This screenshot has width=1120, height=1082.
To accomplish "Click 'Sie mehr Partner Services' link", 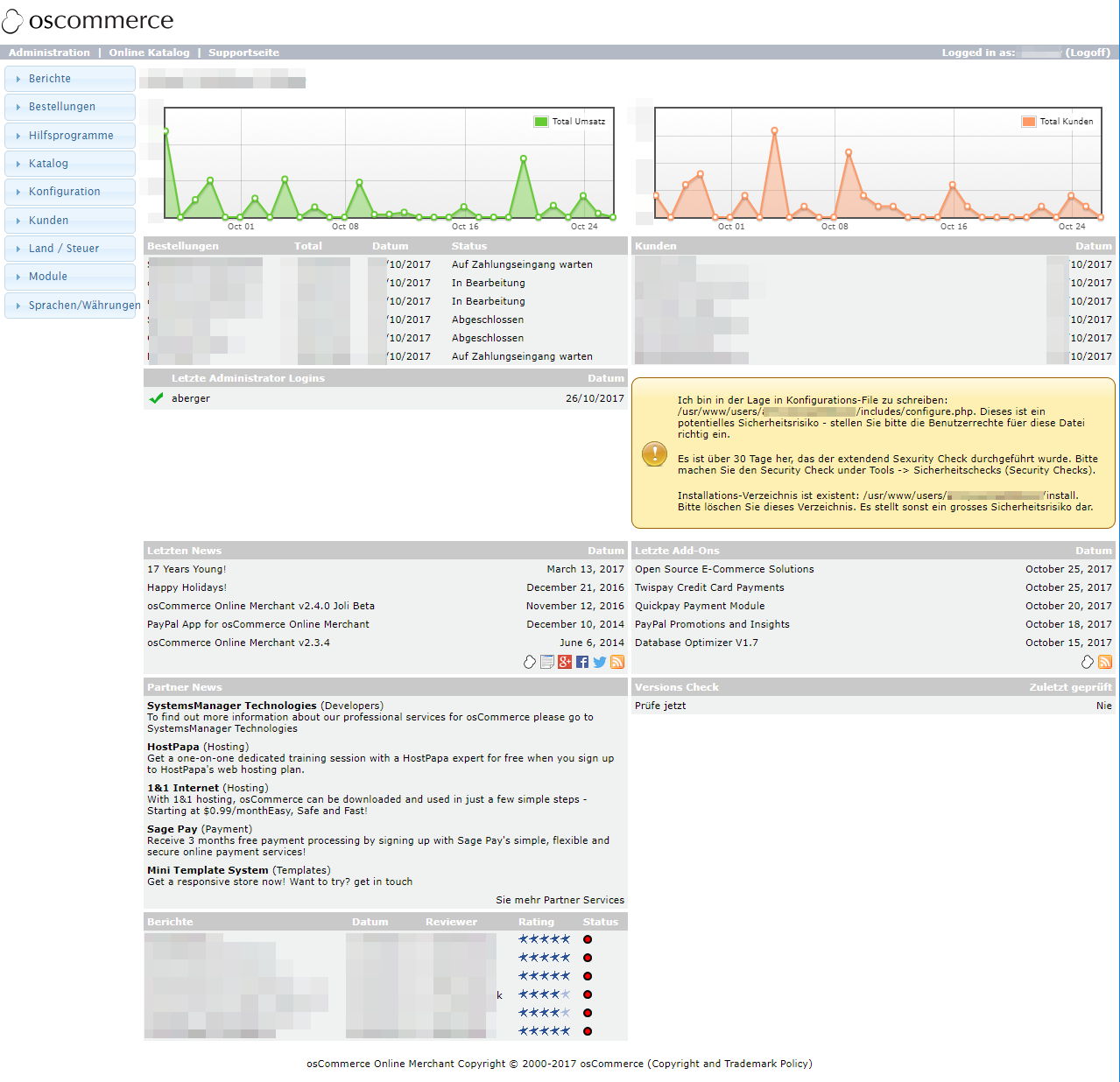I will [560, 900].
